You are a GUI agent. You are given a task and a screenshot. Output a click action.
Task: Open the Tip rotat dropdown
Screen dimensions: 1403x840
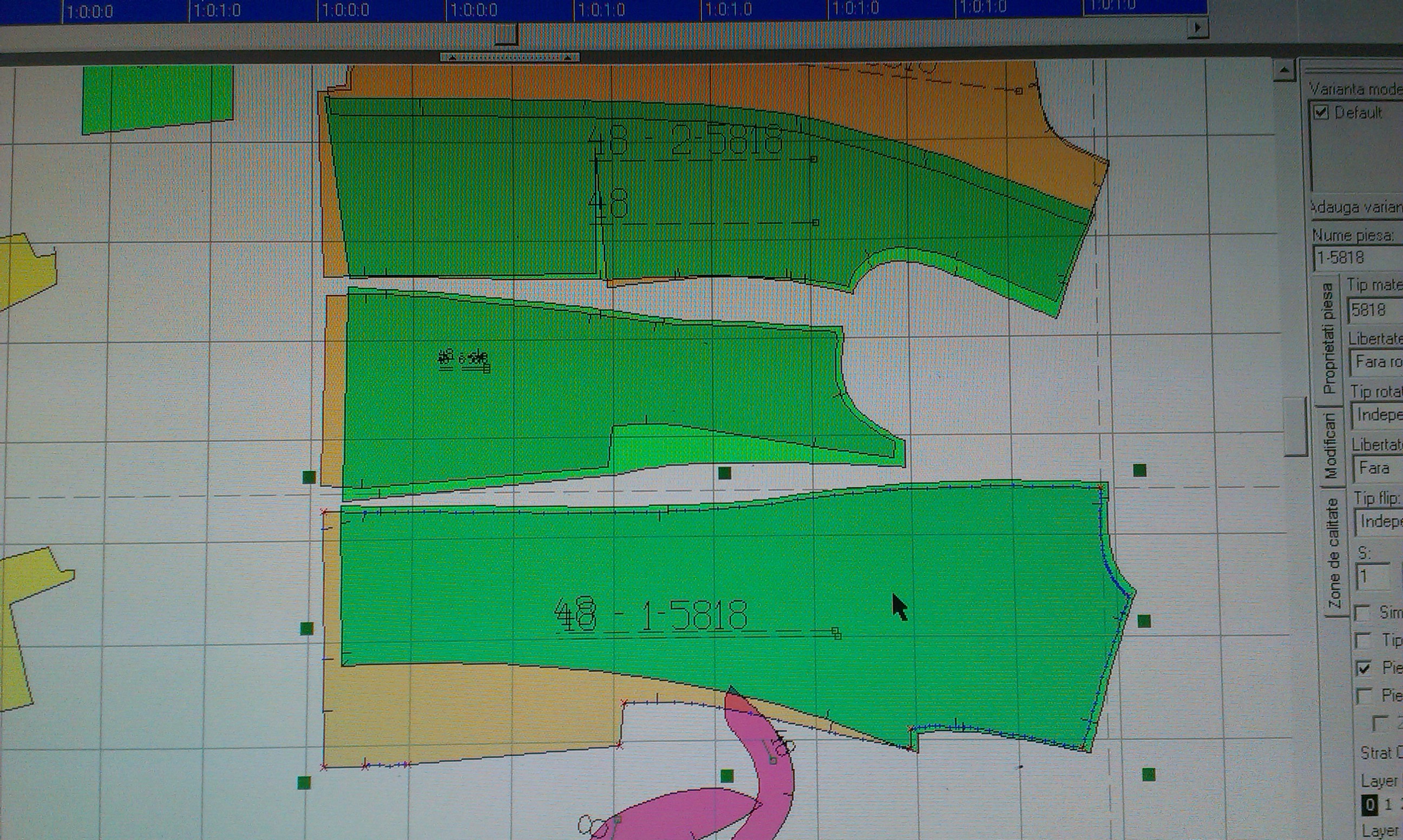click(1378, 415)
